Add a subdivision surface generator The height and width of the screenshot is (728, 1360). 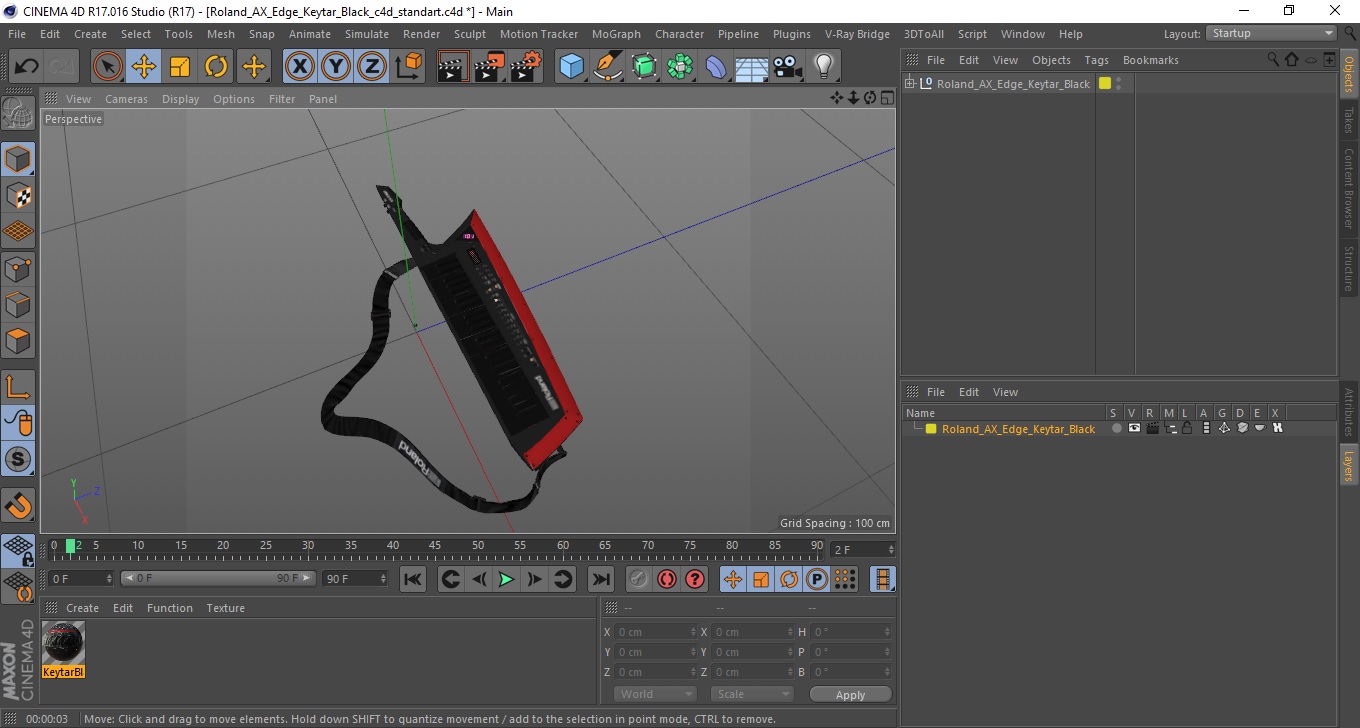tap(644, 67)
